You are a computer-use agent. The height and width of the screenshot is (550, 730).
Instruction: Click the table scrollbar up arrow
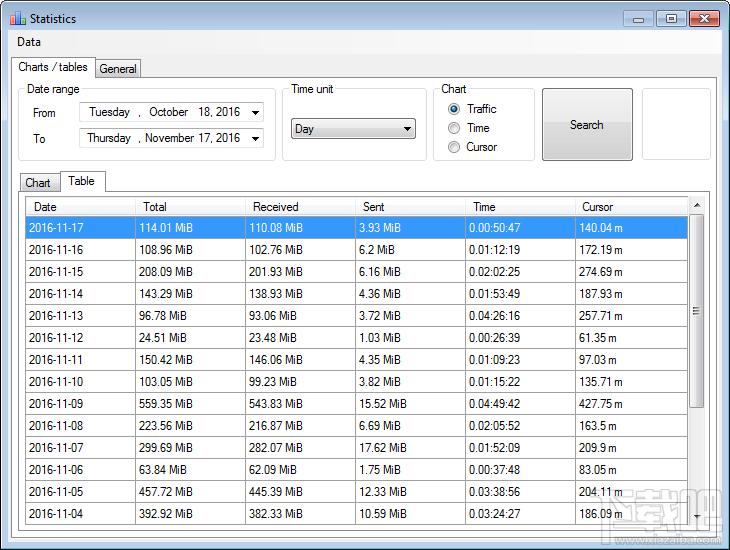696,205
